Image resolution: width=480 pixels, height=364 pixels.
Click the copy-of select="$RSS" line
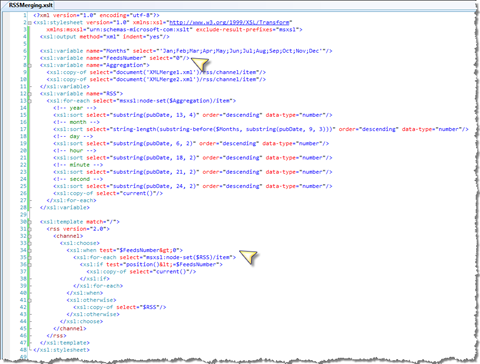[x=120, y=307]
